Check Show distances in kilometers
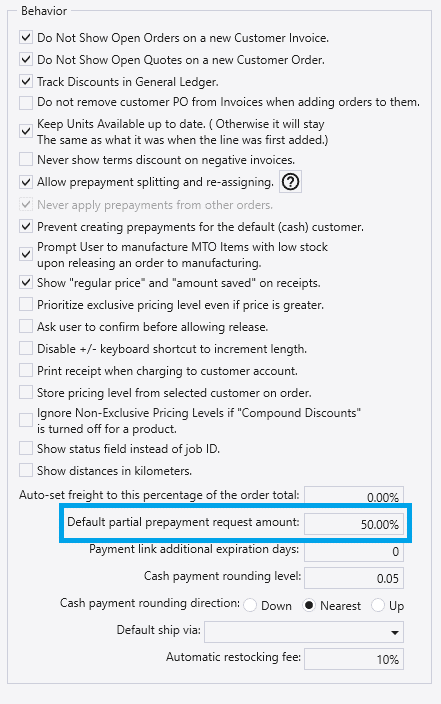 coord(26,471)
